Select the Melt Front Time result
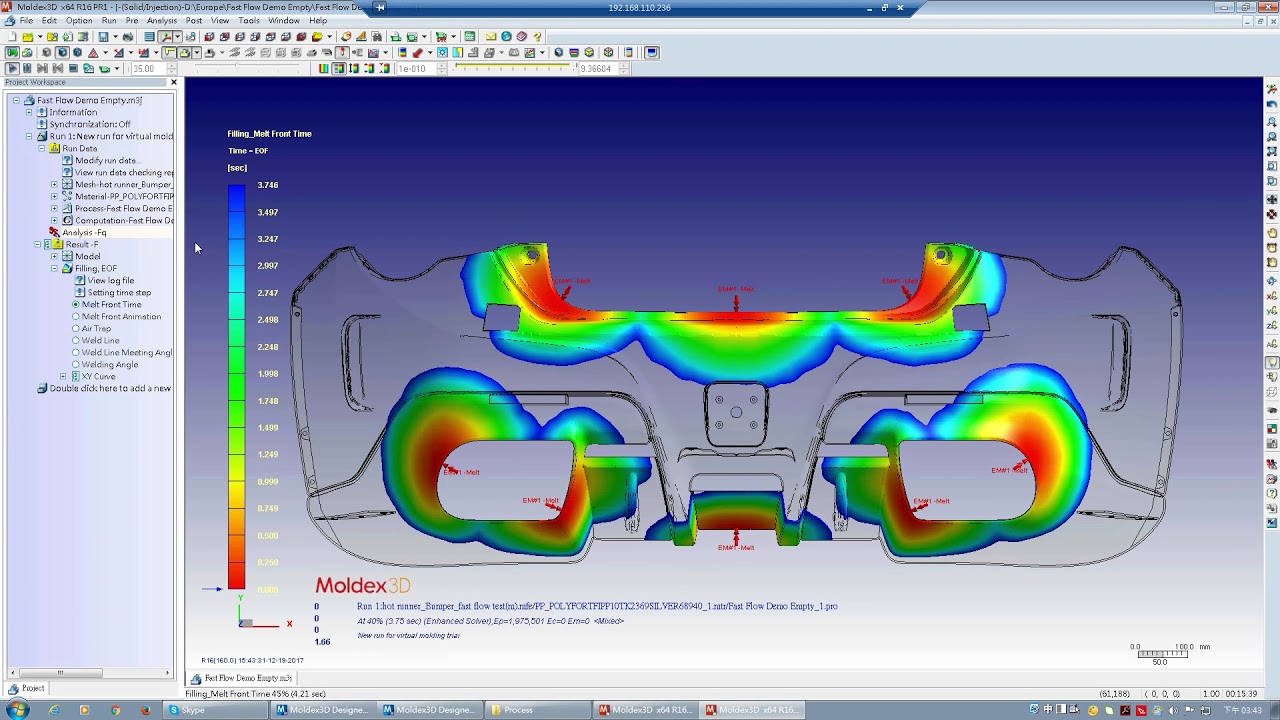This screenshot has width=1280, height=720. pos(111,304)
